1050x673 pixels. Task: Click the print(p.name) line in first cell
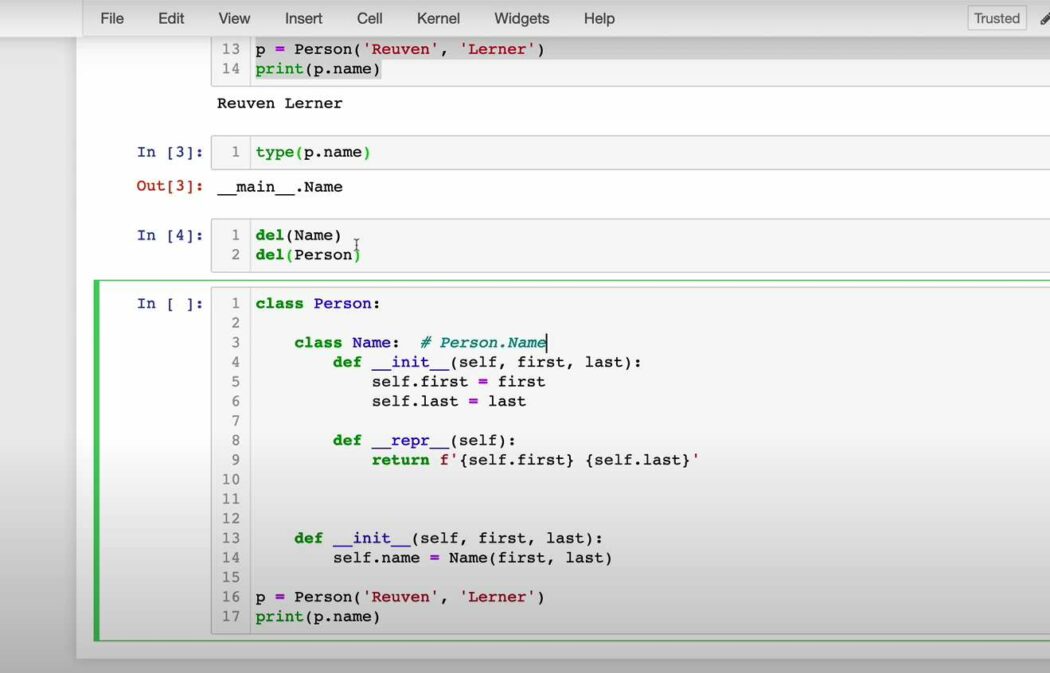coord(318,68)
